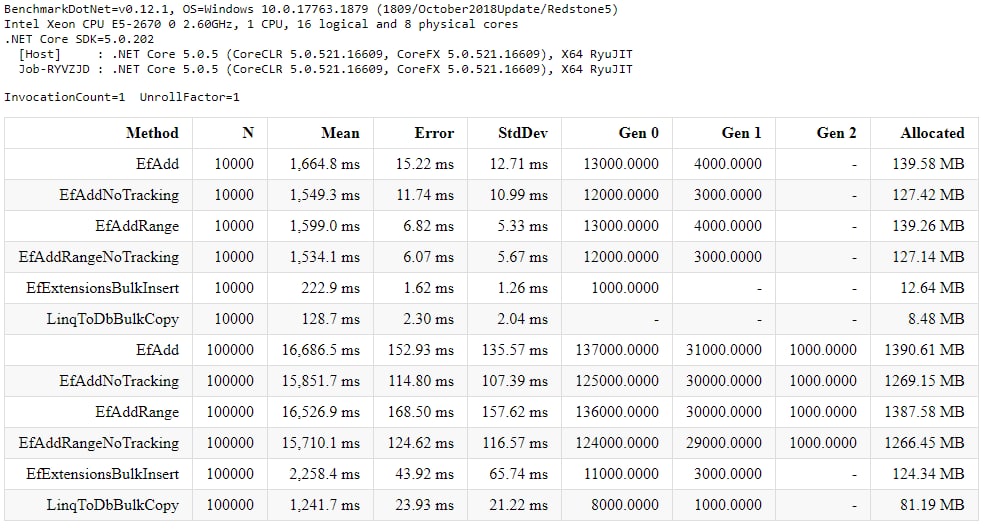This screenshot has height=532, width=992.
Task: Click error value 11.74 ms
Action: click(425, 195)
